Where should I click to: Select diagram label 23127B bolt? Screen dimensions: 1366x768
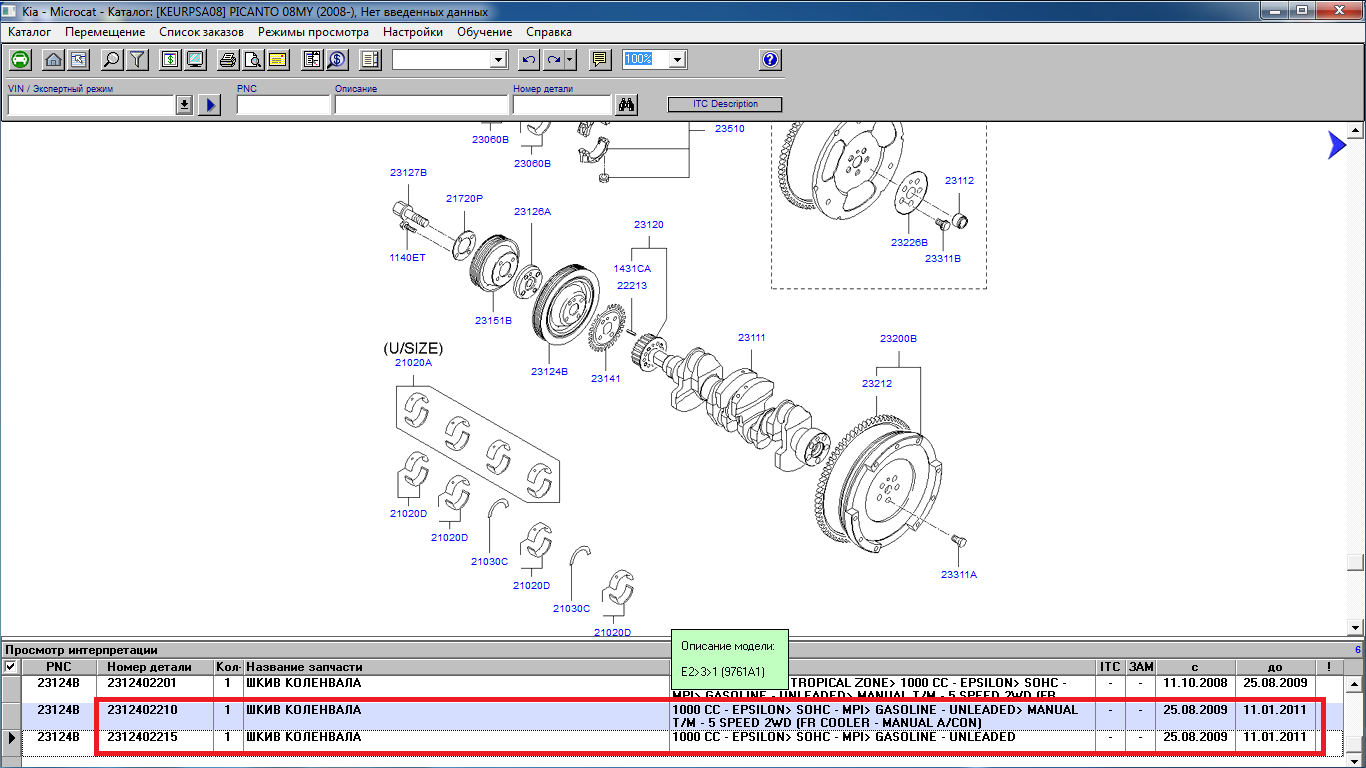tap(408, 173)
